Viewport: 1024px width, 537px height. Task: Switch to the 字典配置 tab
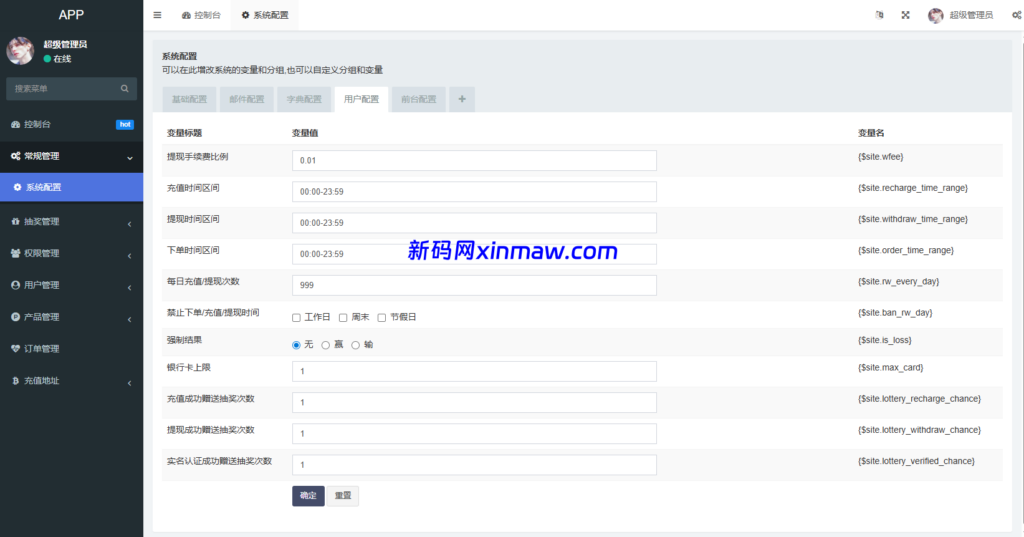pos(304,99)
